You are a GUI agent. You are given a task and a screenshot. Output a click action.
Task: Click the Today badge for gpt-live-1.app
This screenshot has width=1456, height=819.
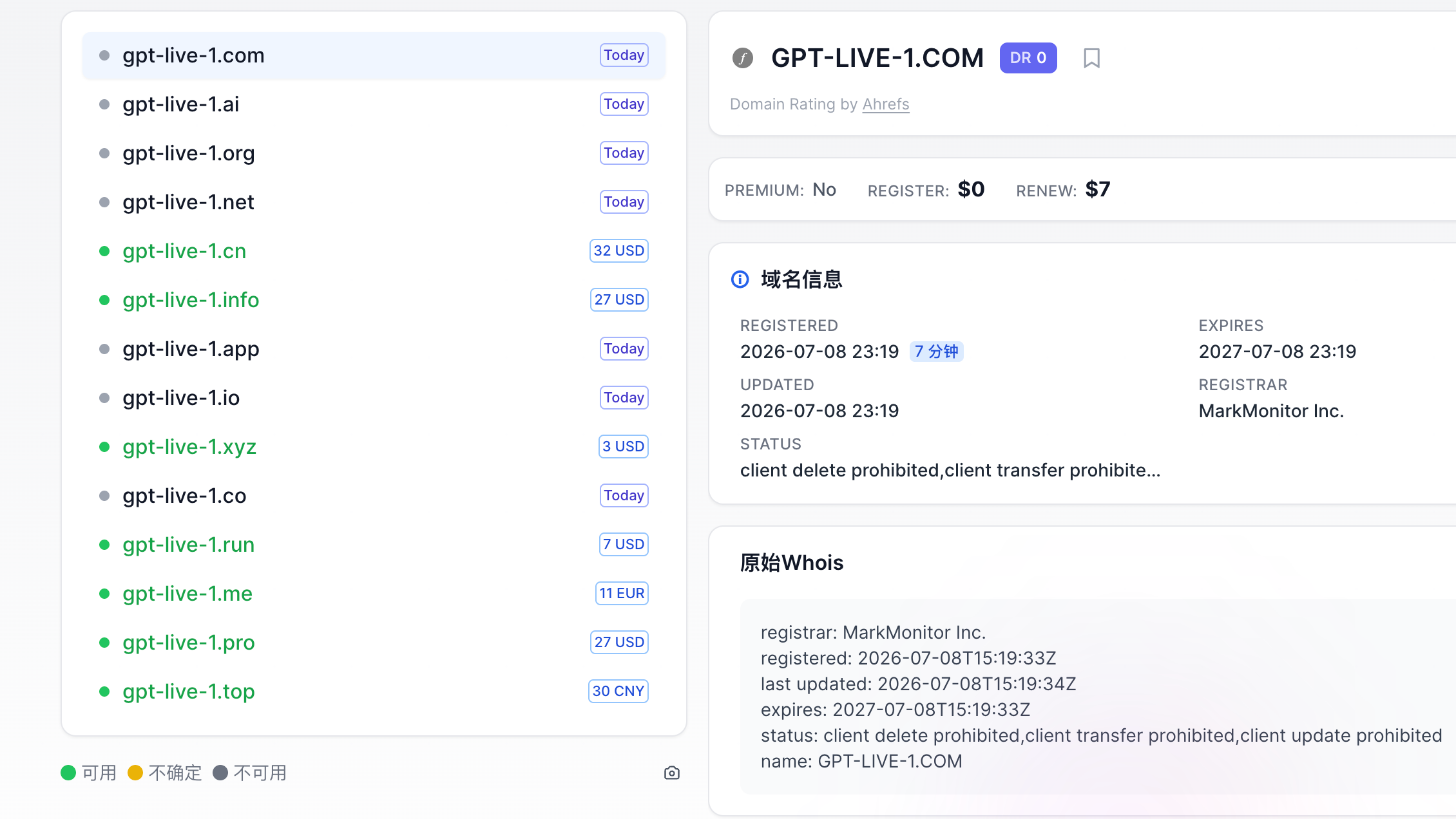pyautogui.click(x=624, y=349)
